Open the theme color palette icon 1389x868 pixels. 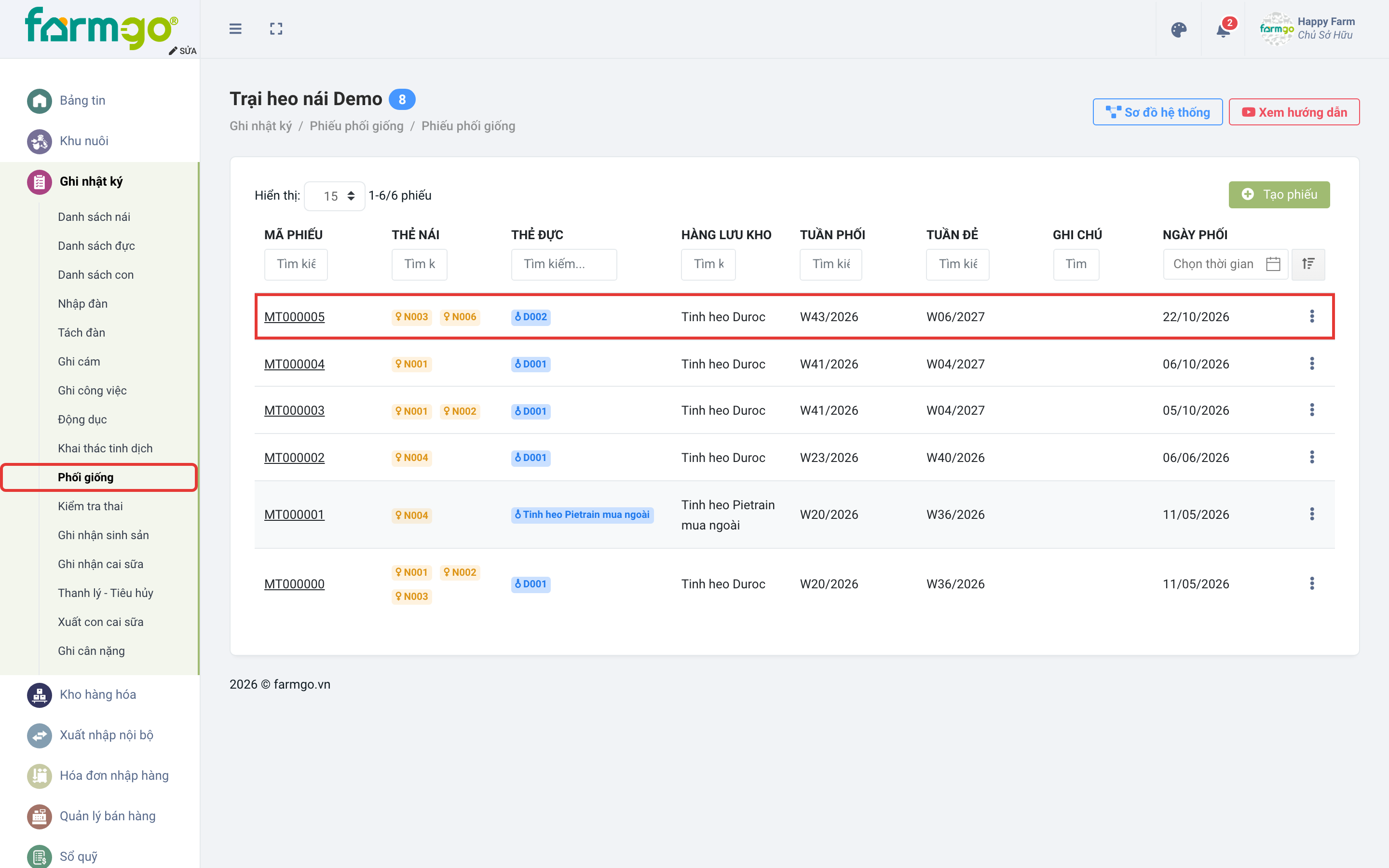tap(1179, 30)
